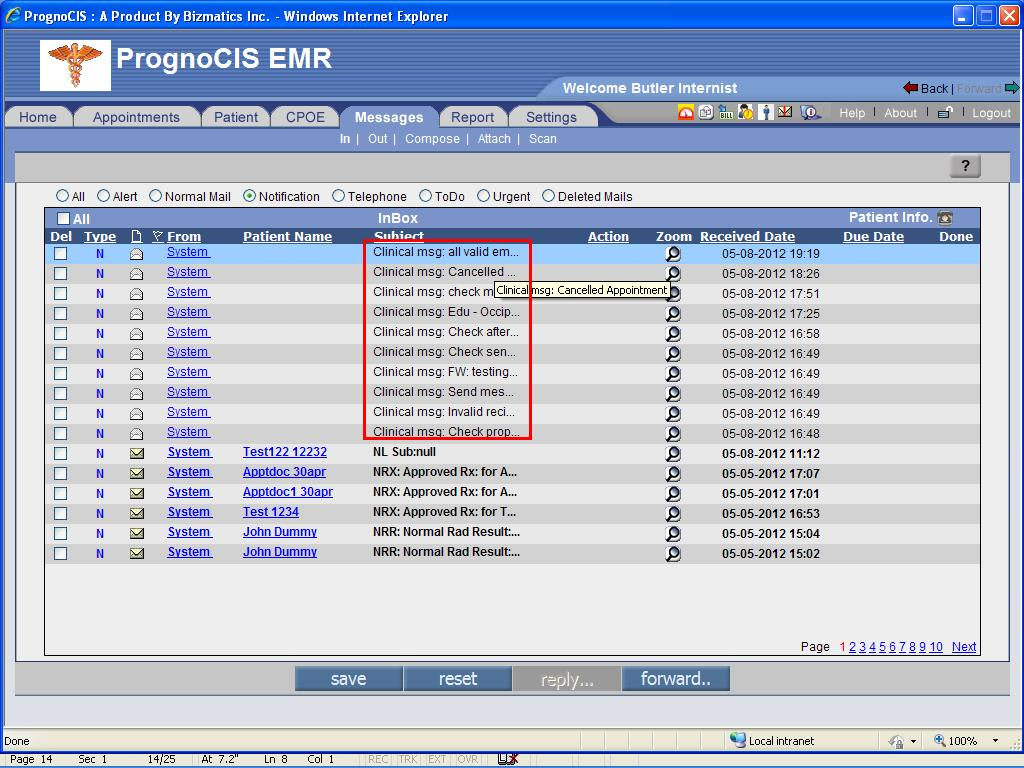Screen dimensions: 1024x768
Task: Open the Patient Info telephone icon
Action: 945,217
